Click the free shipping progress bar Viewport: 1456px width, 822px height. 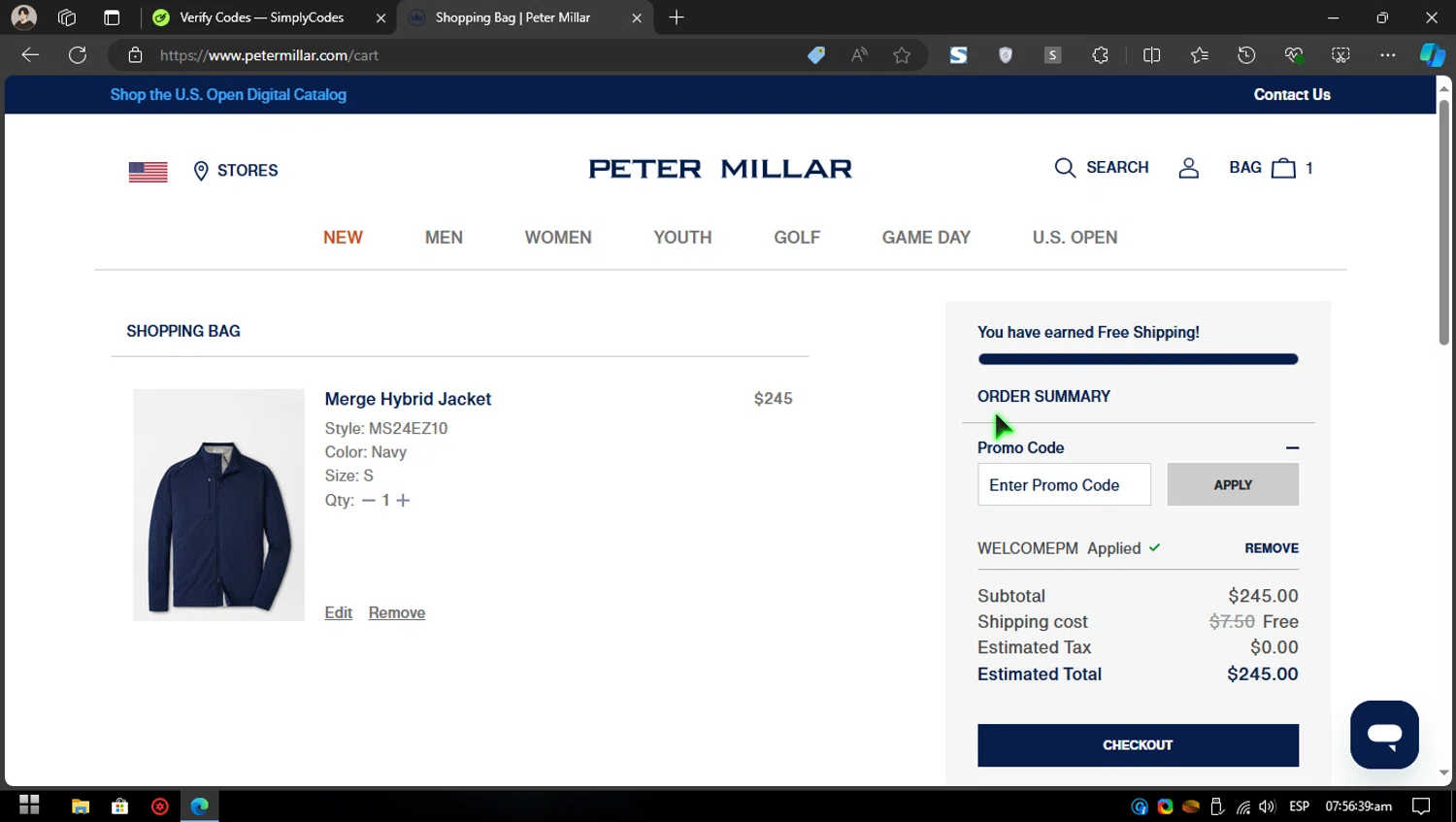coord(1138,359)
